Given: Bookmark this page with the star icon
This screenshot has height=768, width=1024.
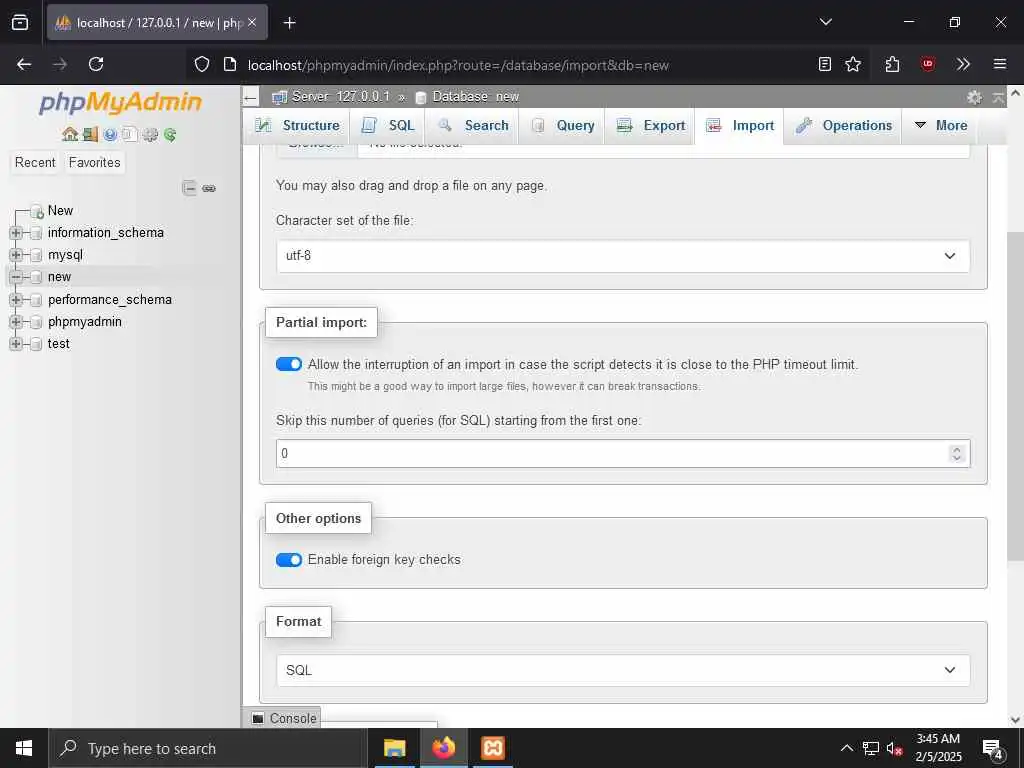Looking at the screenshot, I should [853, 64].
